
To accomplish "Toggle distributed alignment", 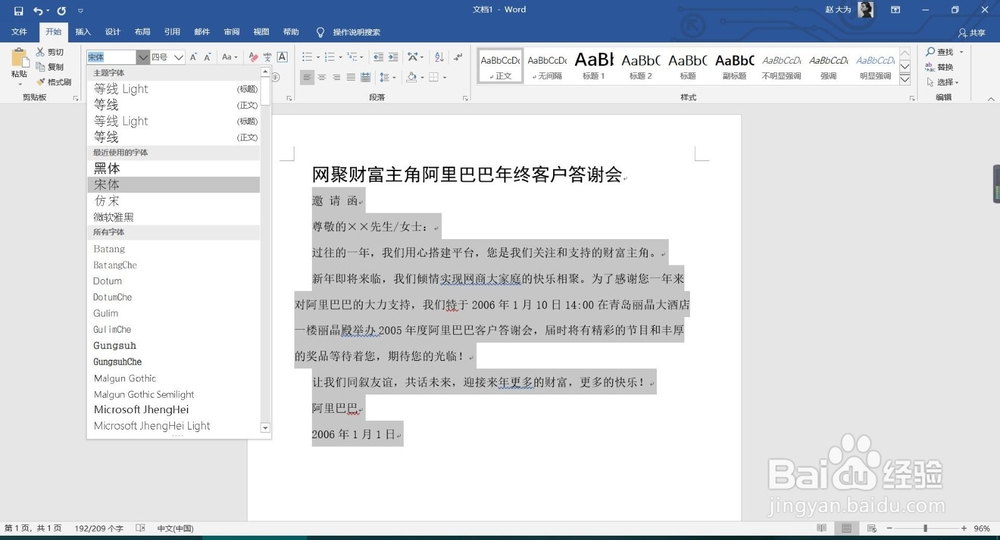I will [365, 77].
